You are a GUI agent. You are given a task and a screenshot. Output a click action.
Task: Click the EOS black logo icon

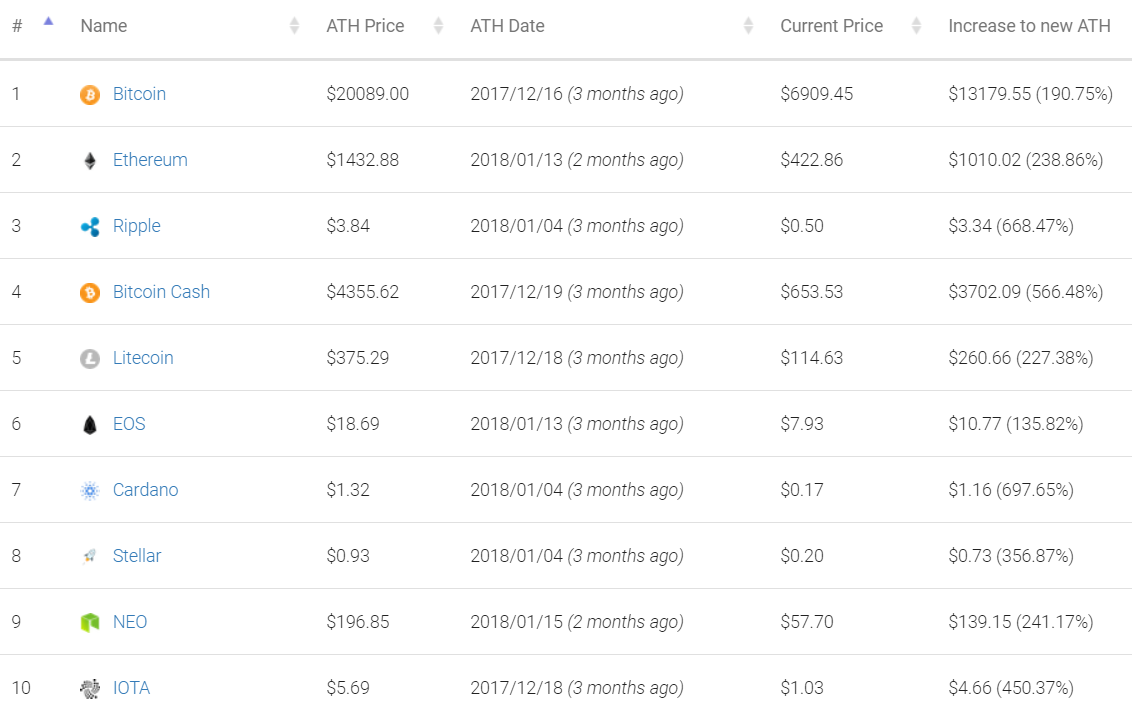pyautogui.click(x=90, y=425)
